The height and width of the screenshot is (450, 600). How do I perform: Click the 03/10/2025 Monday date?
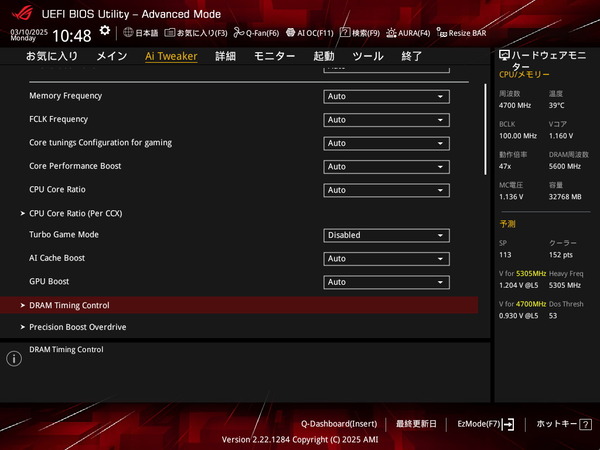[x=29, y=35]
